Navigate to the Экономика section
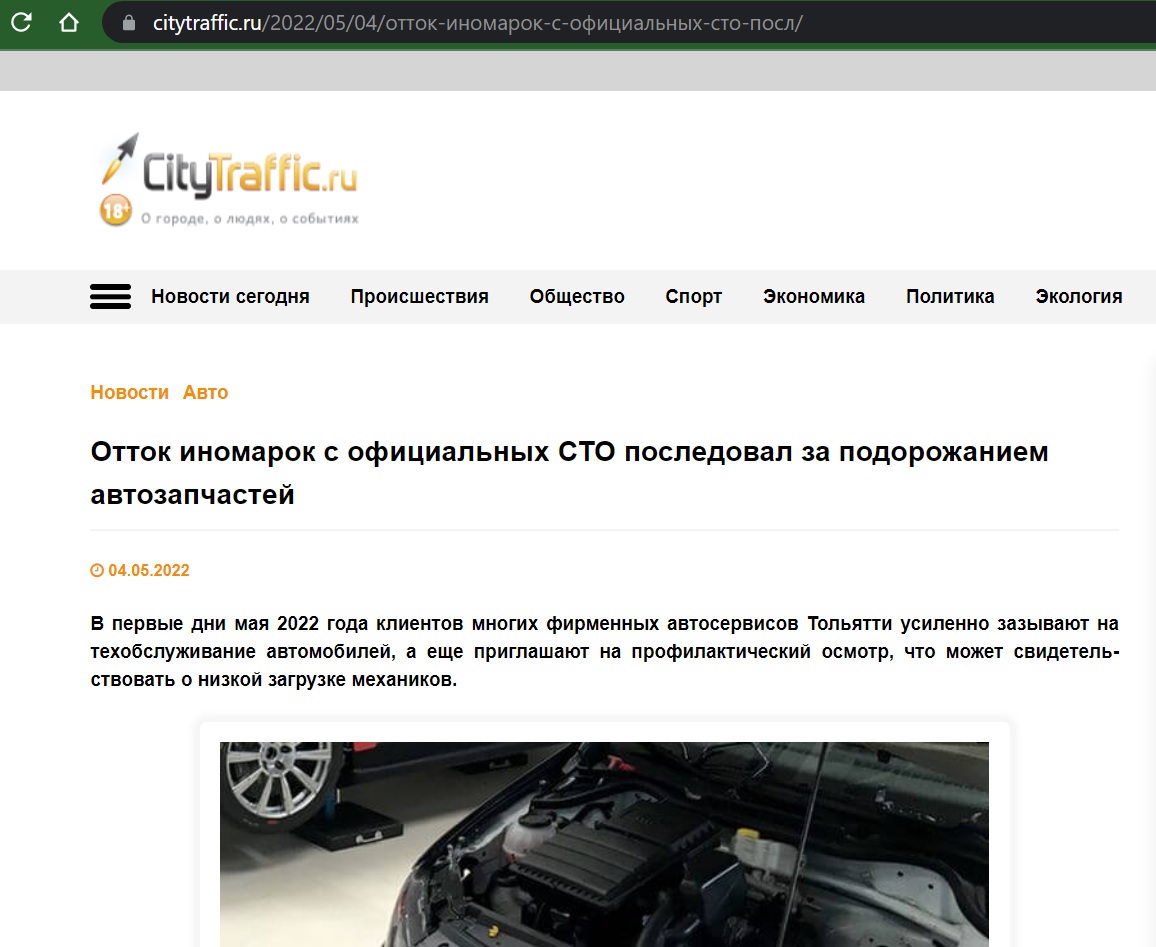Screen dimensions: 1156x947 pos(813,297)
